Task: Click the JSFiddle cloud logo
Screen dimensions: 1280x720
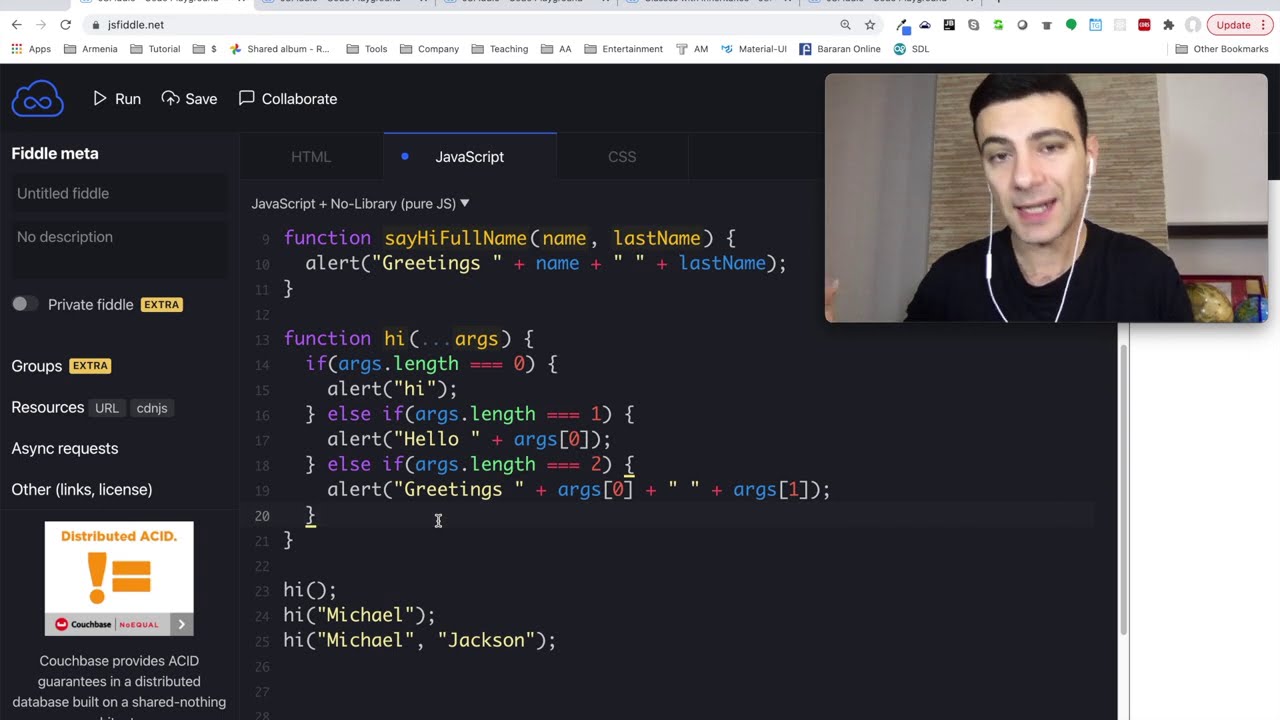Action: [38, 99]
